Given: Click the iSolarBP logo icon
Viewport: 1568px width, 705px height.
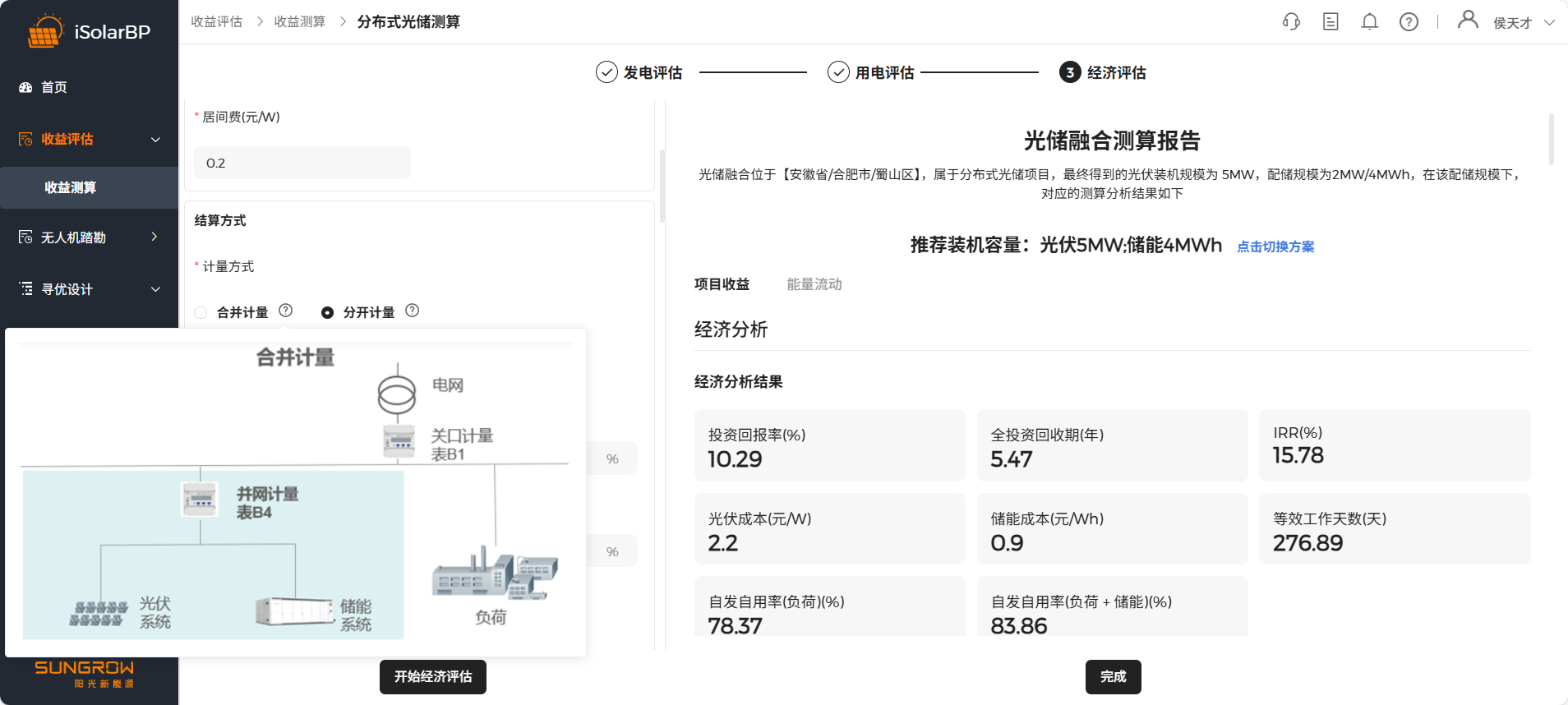Looking at the screenshot, I should click(44, 32).
